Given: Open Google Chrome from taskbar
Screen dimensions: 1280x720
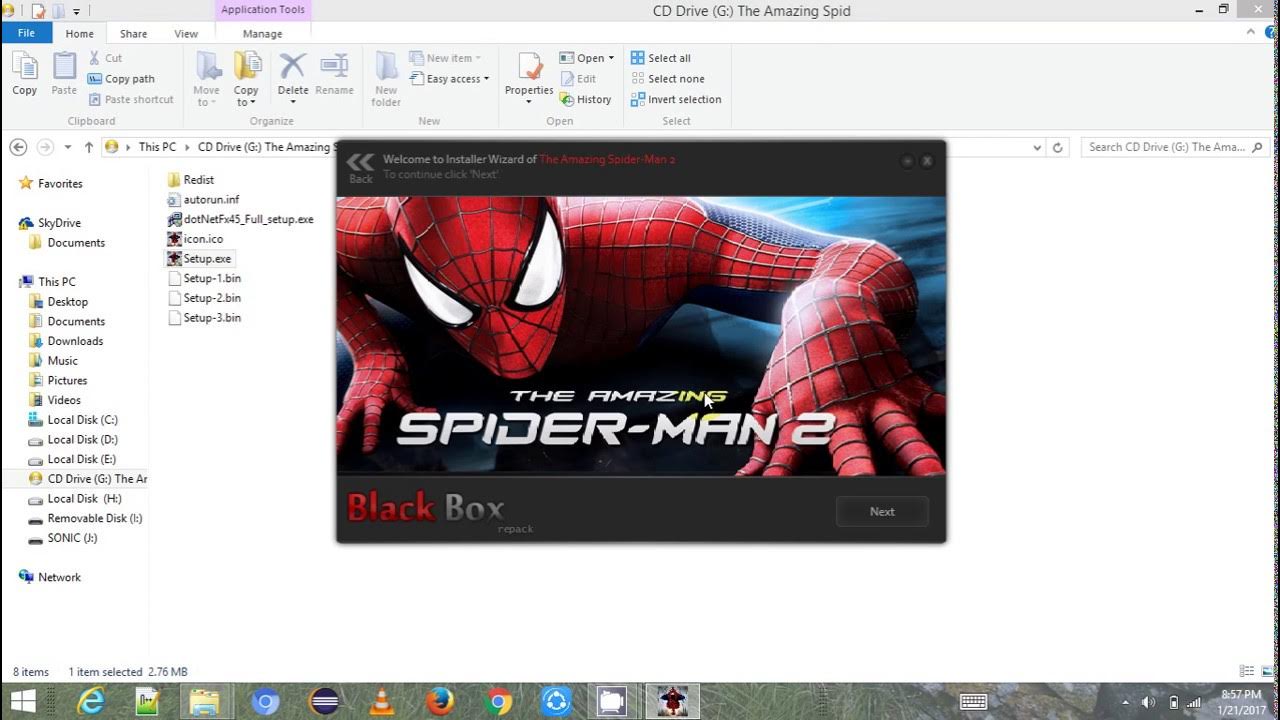Looking at the screenshot, I should (x=498, y=702).
